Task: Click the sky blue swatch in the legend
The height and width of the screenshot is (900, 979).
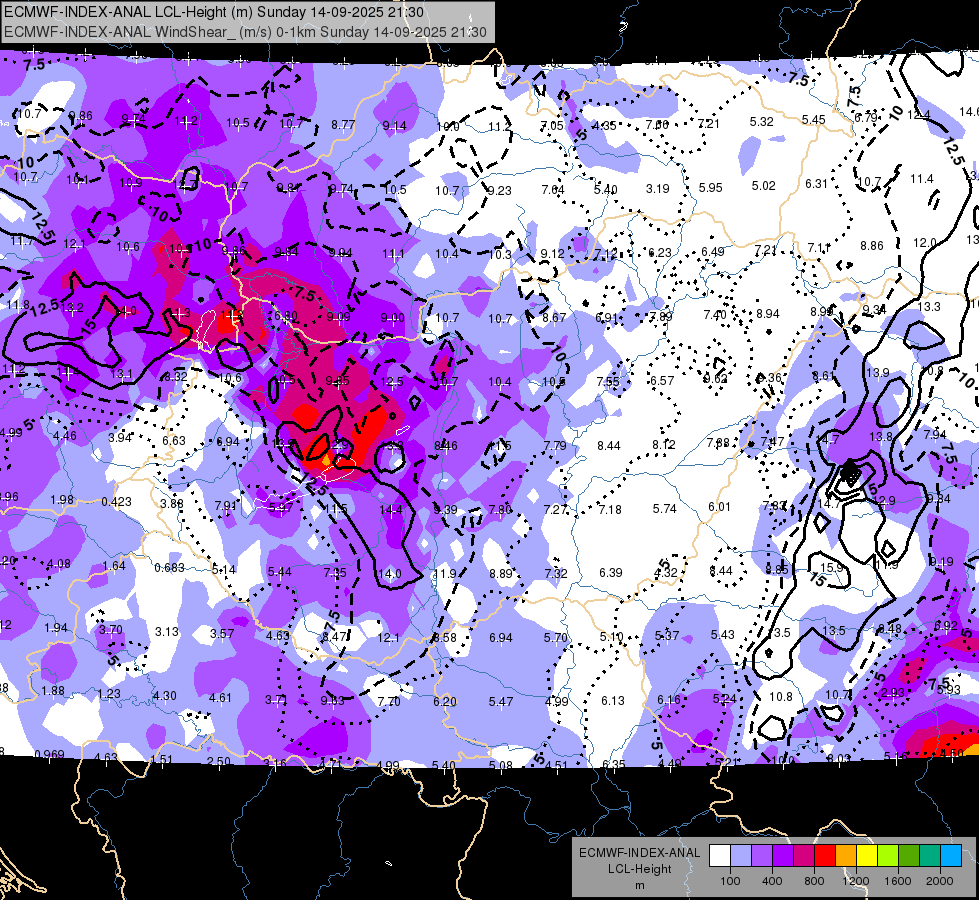Action: tap(952, 856)
